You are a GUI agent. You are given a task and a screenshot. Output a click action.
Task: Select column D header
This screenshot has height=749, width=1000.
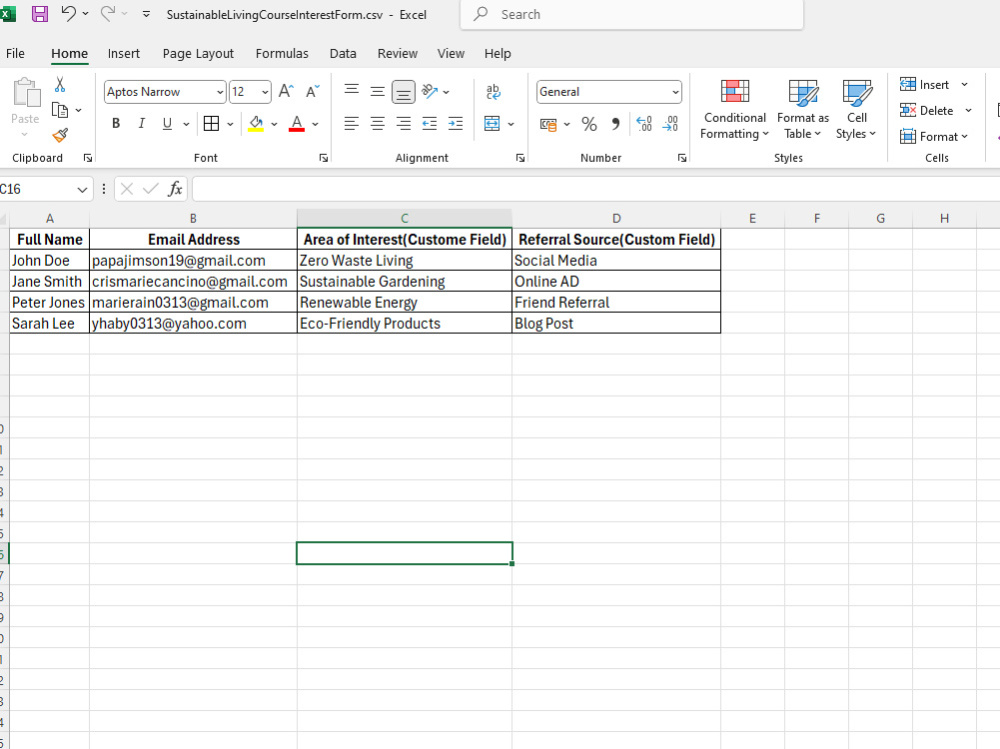point(616,218)
